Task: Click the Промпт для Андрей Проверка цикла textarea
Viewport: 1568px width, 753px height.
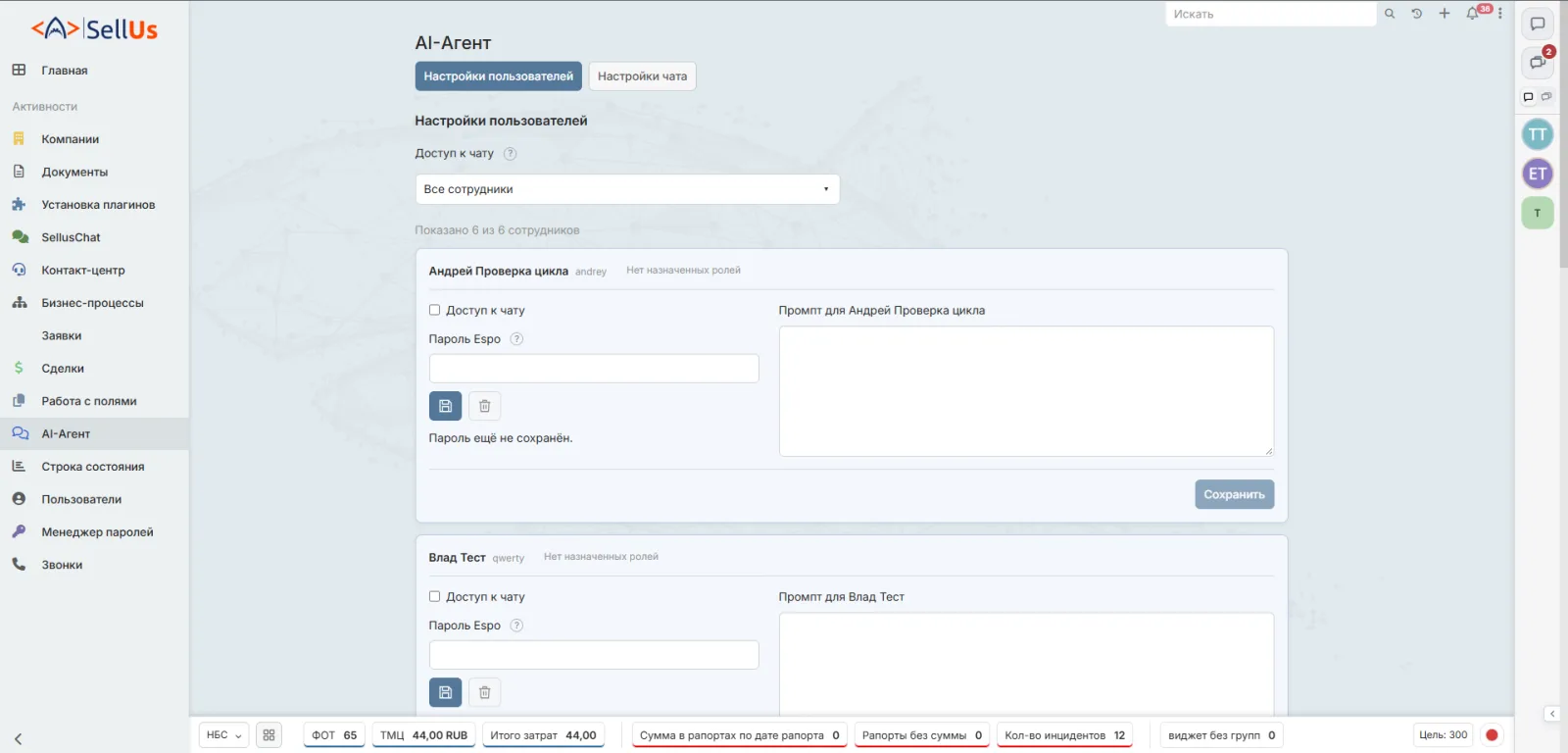Action: tap(1026, 391)
